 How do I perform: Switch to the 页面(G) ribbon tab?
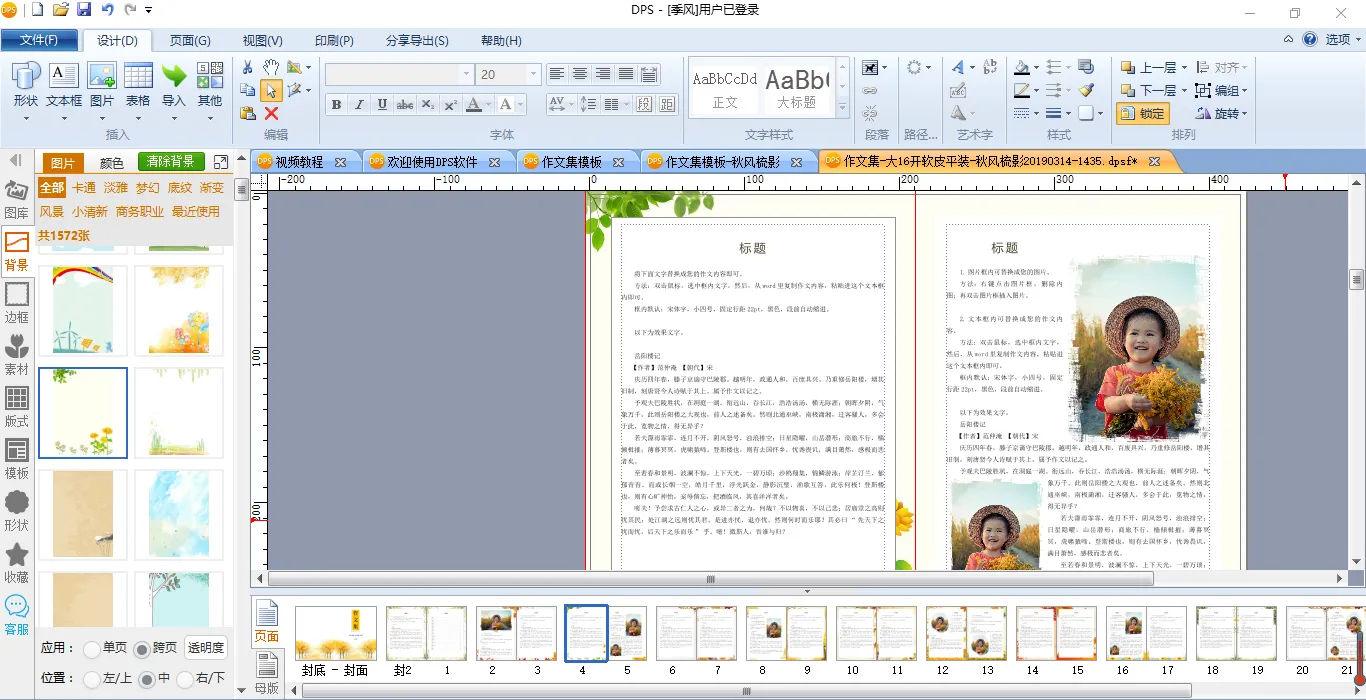click(190, 41)
